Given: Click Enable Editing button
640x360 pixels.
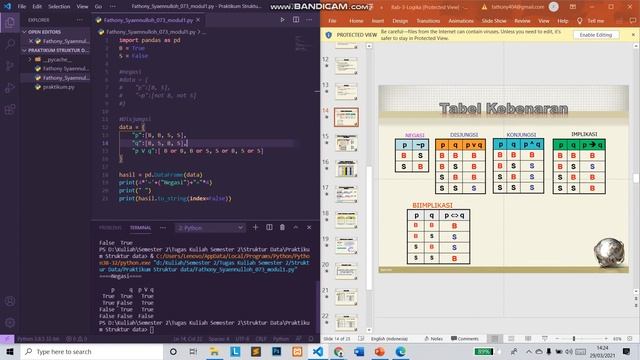Looking at the screenshot, I should (596, 35).
